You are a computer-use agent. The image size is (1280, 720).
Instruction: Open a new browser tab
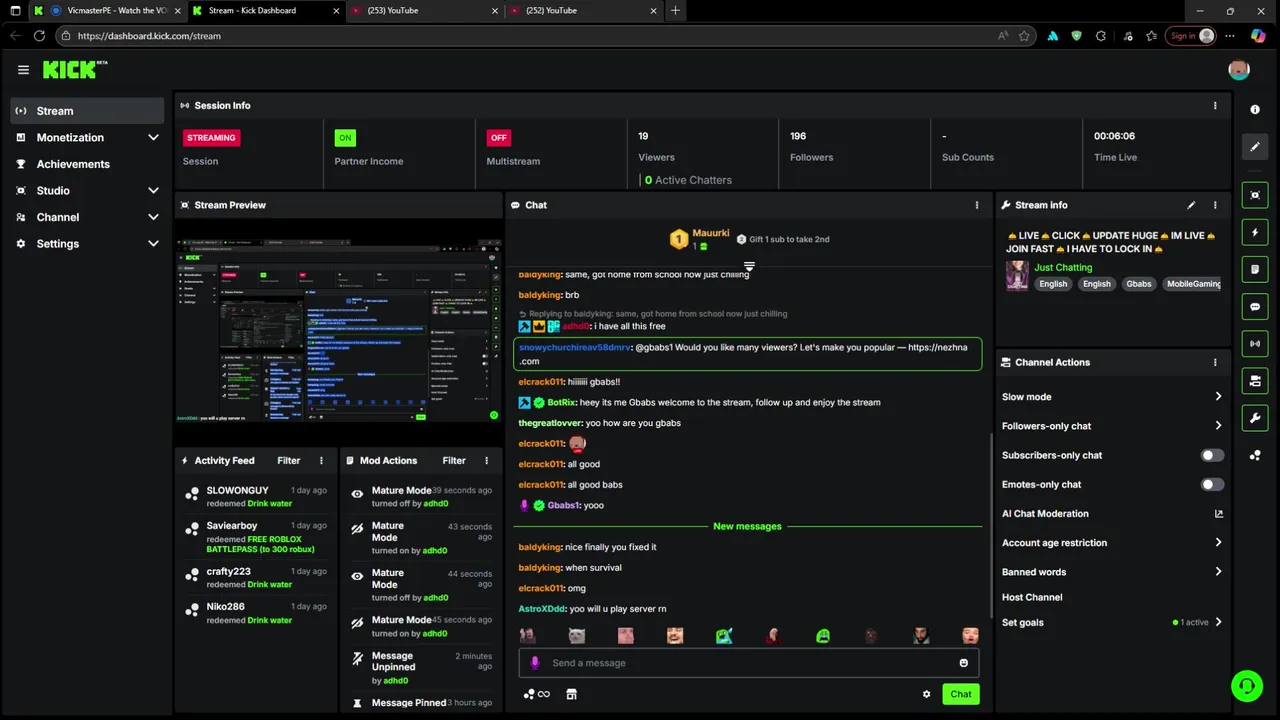point(675,11)
